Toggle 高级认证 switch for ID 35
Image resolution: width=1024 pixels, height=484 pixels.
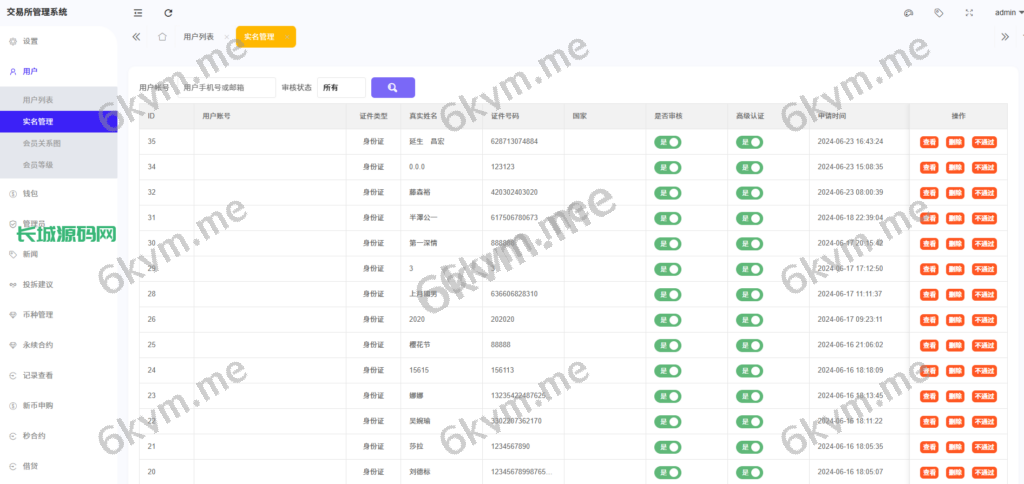coord(749,142)
